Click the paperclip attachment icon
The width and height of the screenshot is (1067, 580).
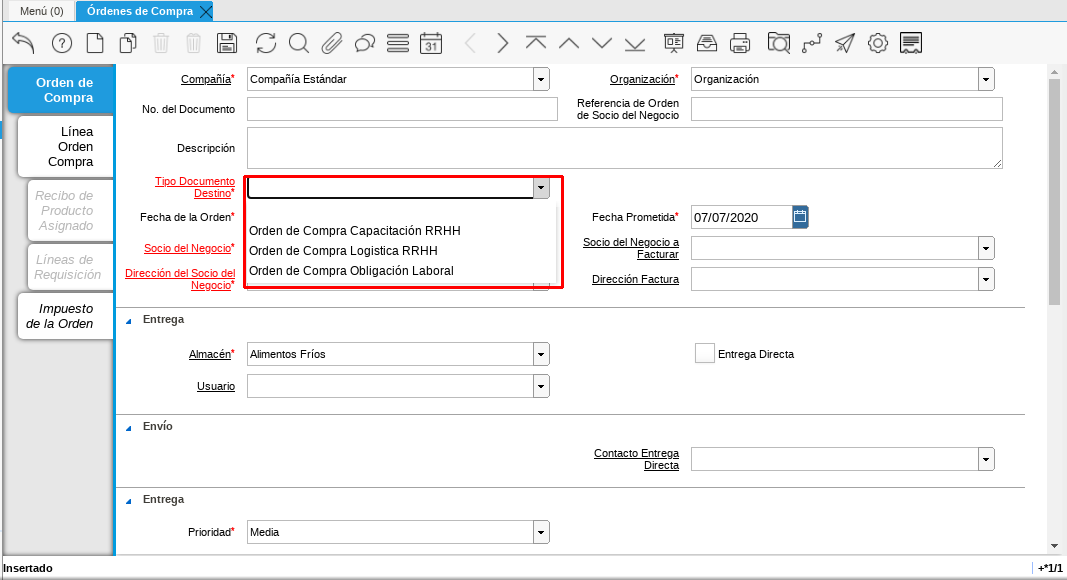pyautogui.click(x=331, y=43)
